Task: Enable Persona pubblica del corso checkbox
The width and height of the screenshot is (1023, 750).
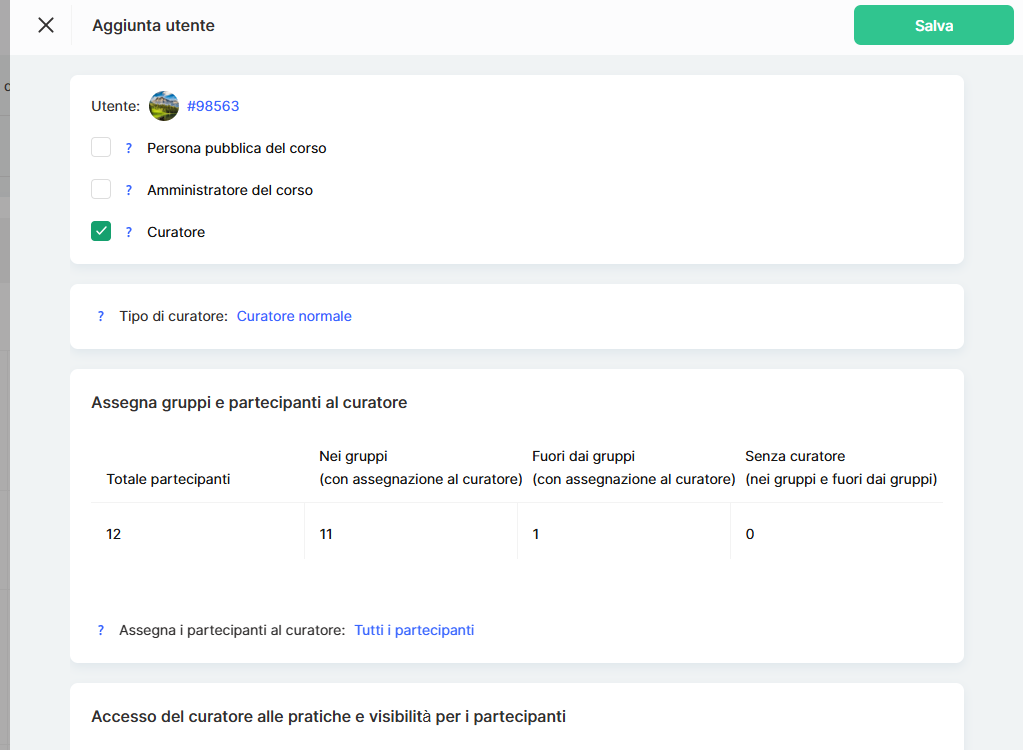Action: 101,148
